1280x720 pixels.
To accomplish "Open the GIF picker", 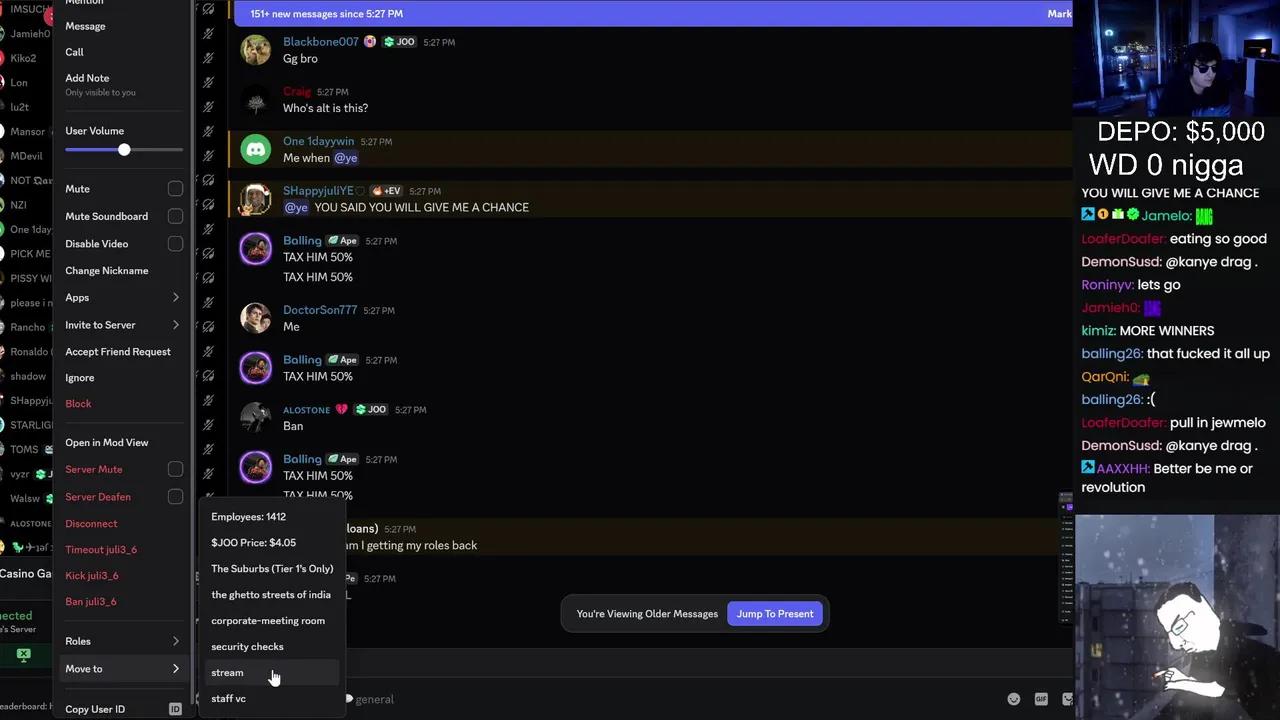I will [x=1041, y=700].
